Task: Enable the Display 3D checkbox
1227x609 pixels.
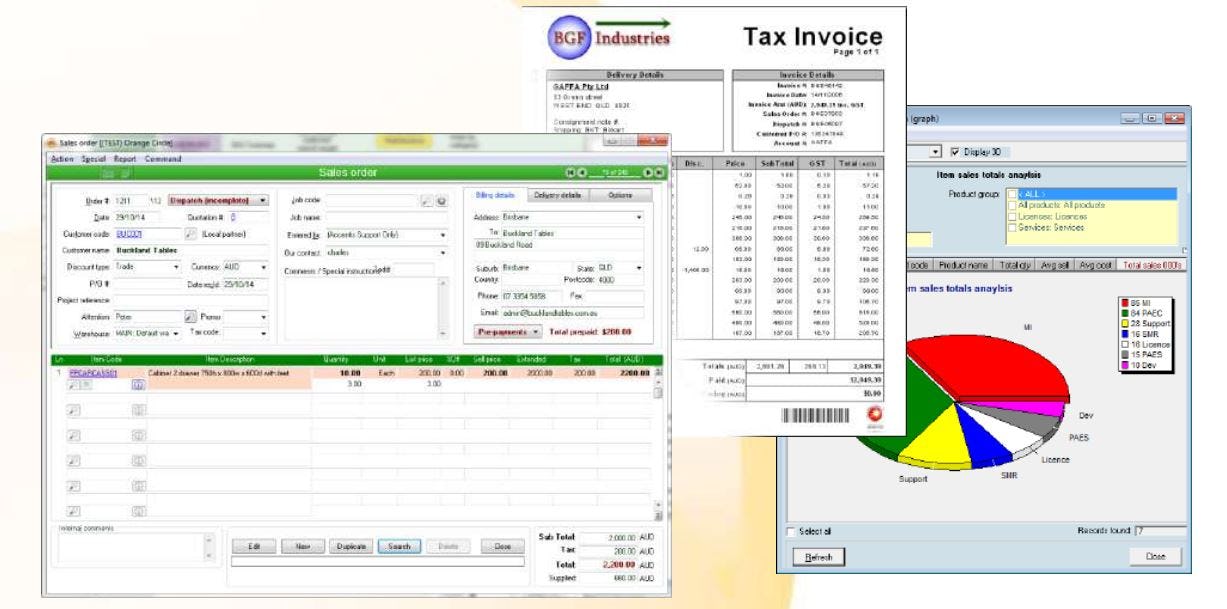Action: [955, 151]
